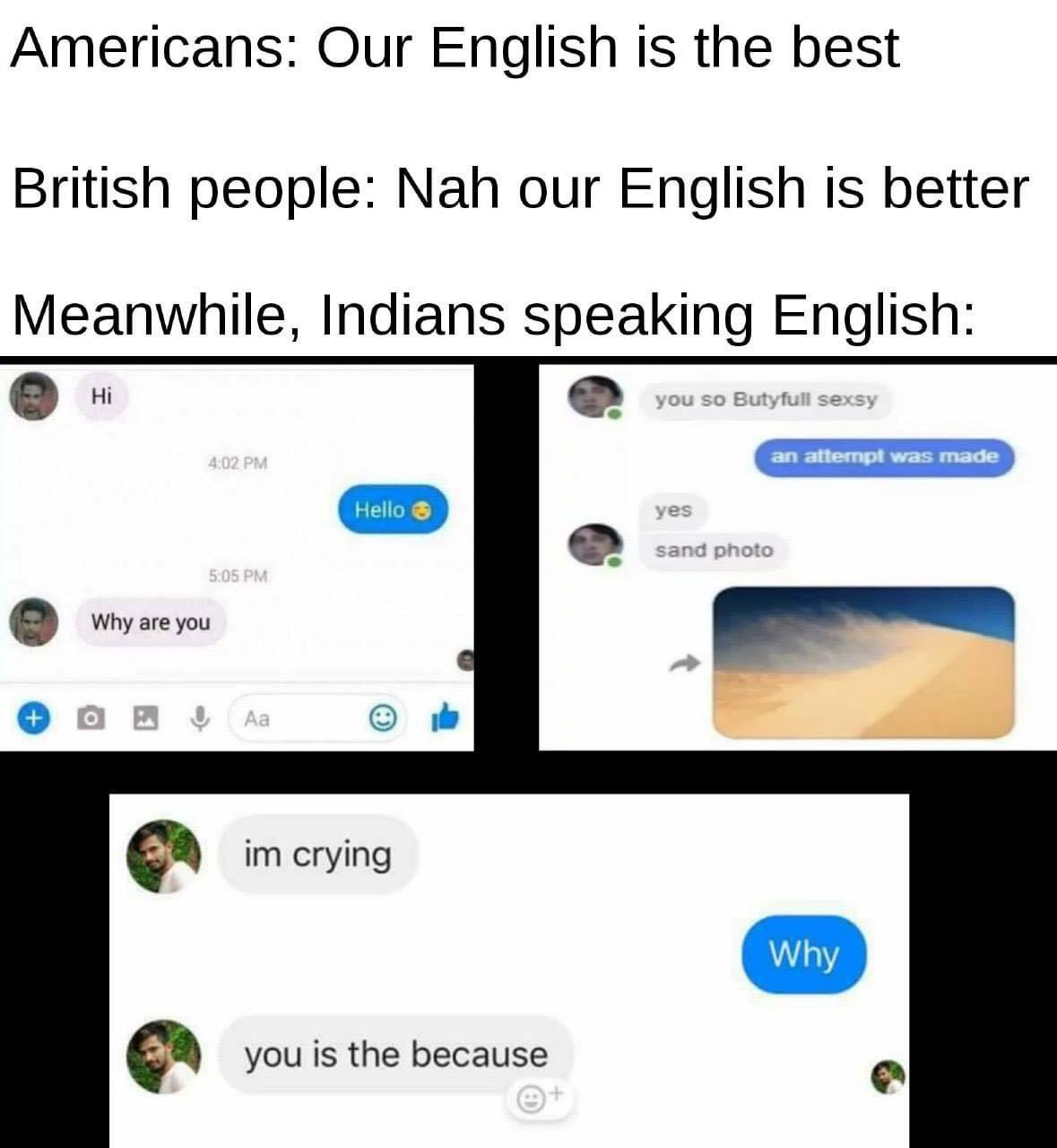Open the camera icon in the chat toolbar
The image size is (1057, 1148).
pos(88,717)
